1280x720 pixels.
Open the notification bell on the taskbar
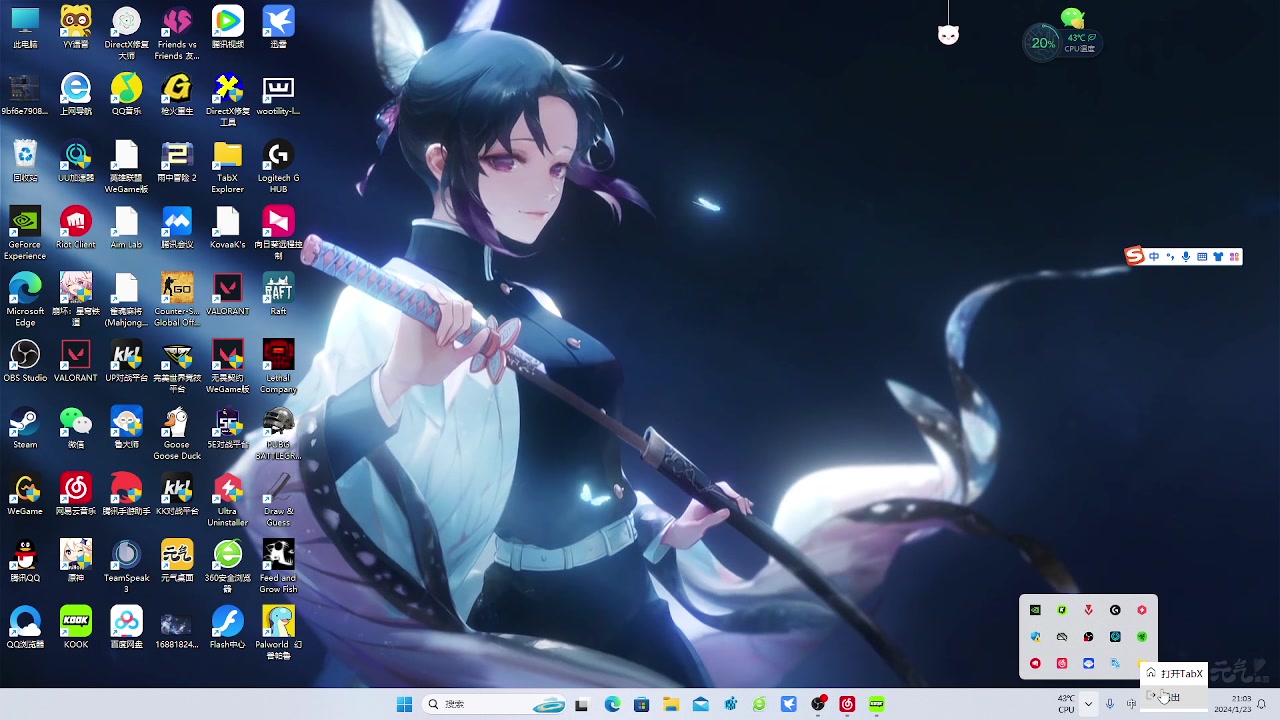coord(1261,704)
